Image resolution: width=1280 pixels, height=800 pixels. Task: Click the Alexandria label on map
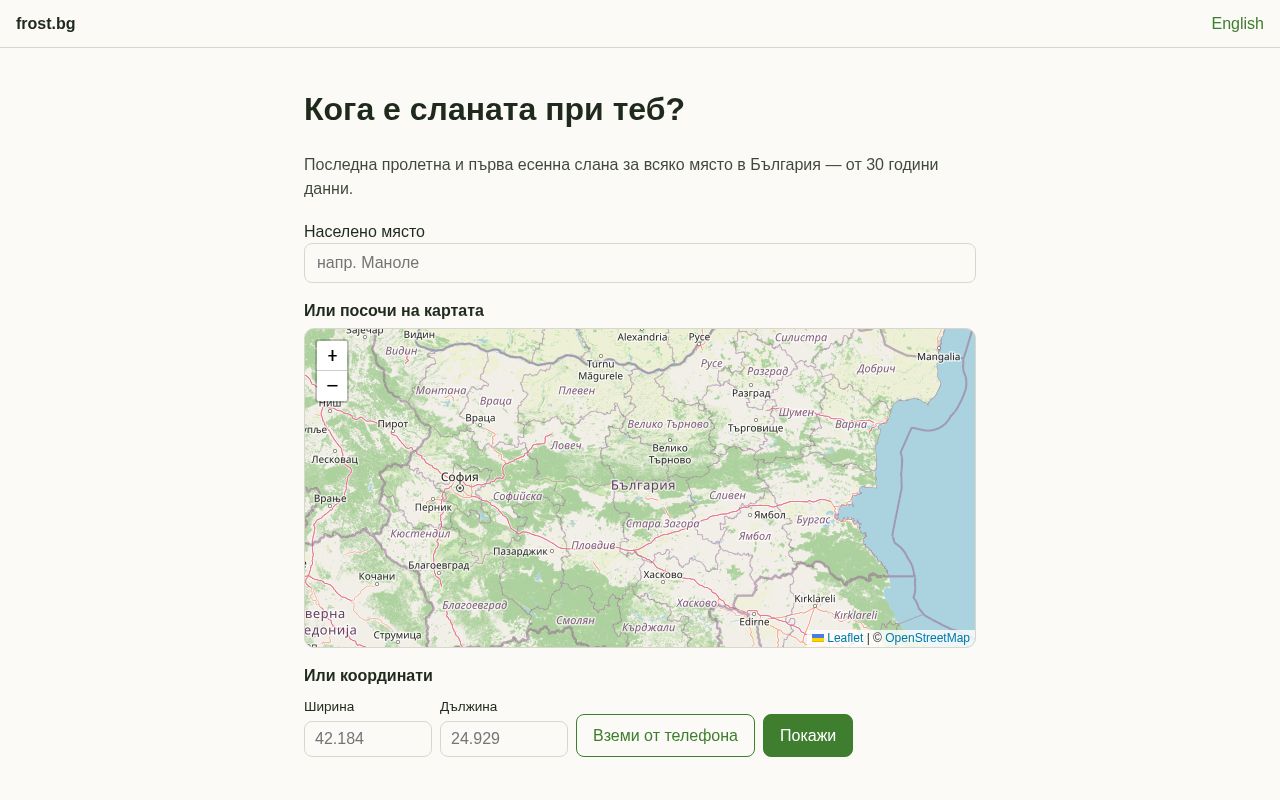click(642, 337)
